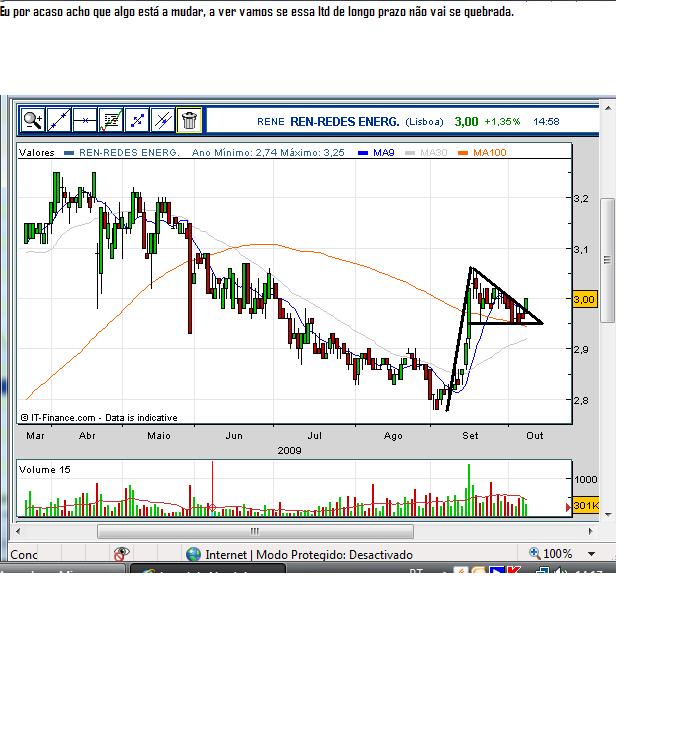694x740 pixels.
Task: Click the Conc status bar text
Action: tap(24, 555)
